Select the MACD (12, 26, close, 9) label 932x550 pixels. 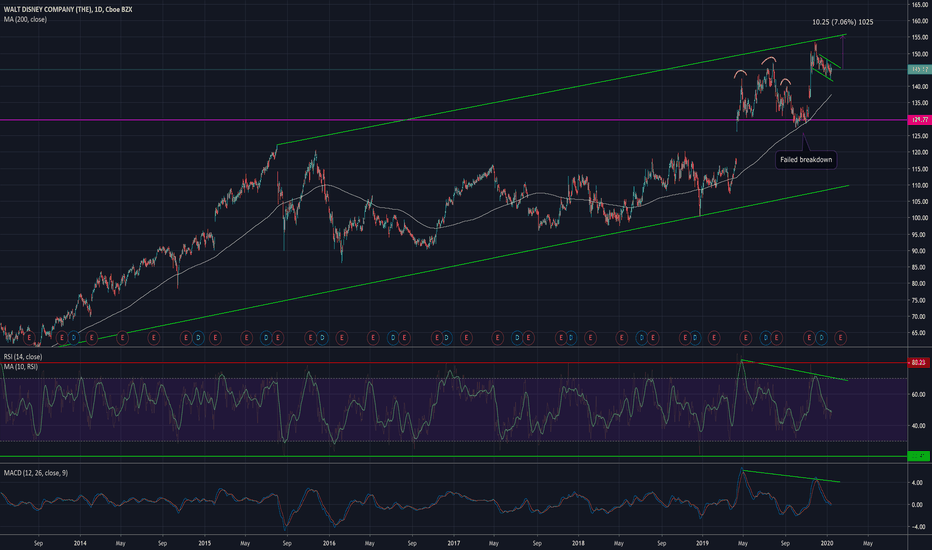point(36,473)
